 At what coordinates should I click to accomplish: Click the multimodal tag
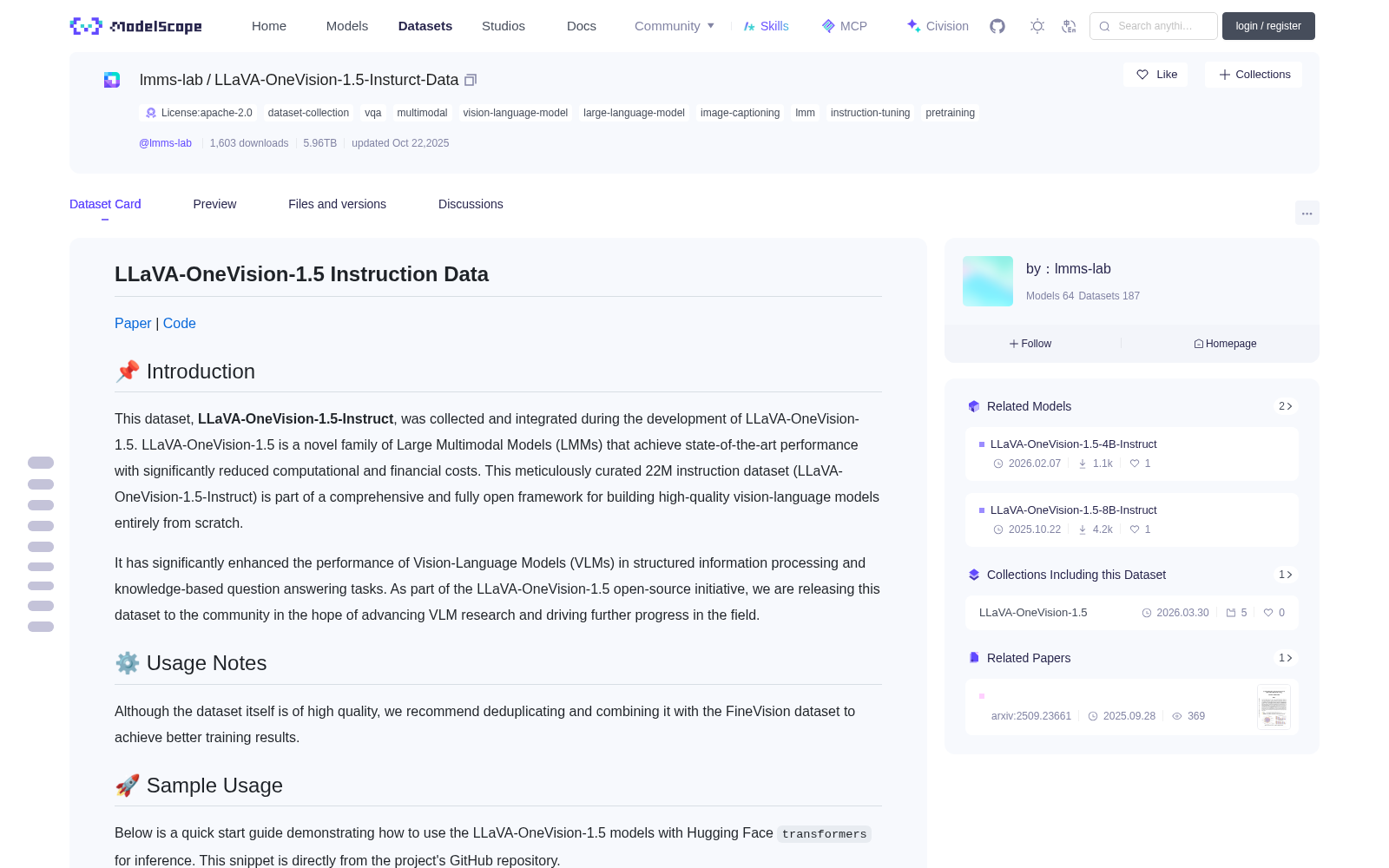click(422, 113)
